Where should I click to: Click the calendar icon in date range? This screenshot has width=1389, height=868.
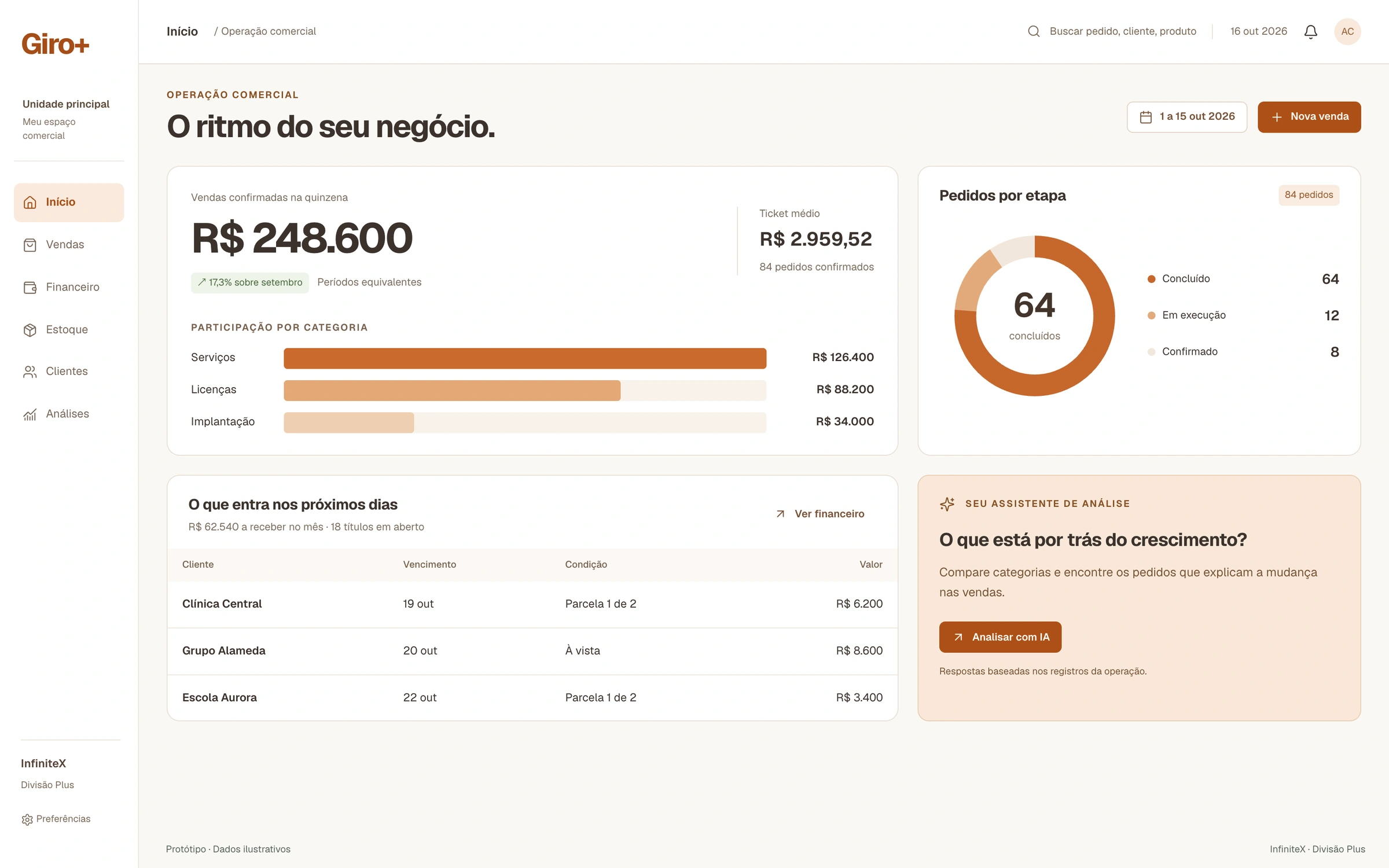(x=1146, y=117)
